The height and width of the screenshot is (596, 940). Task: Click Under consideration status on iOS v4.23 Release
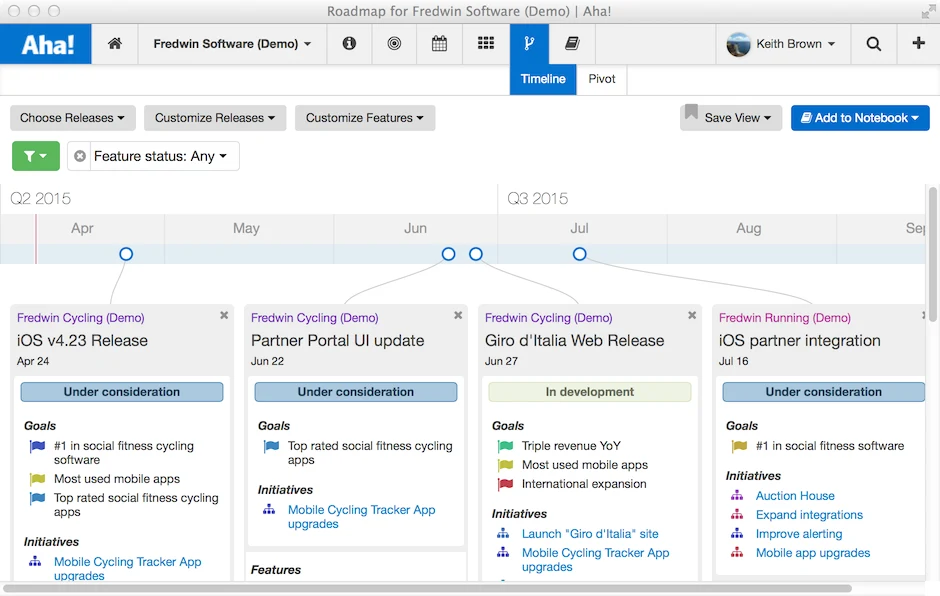point(122,392)
